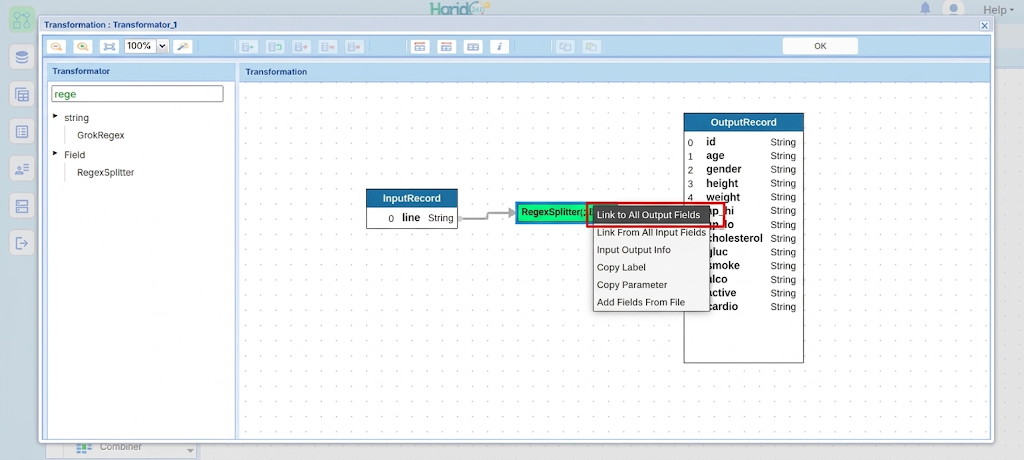Click the magic wand auto-layout icon

(183, 46)
